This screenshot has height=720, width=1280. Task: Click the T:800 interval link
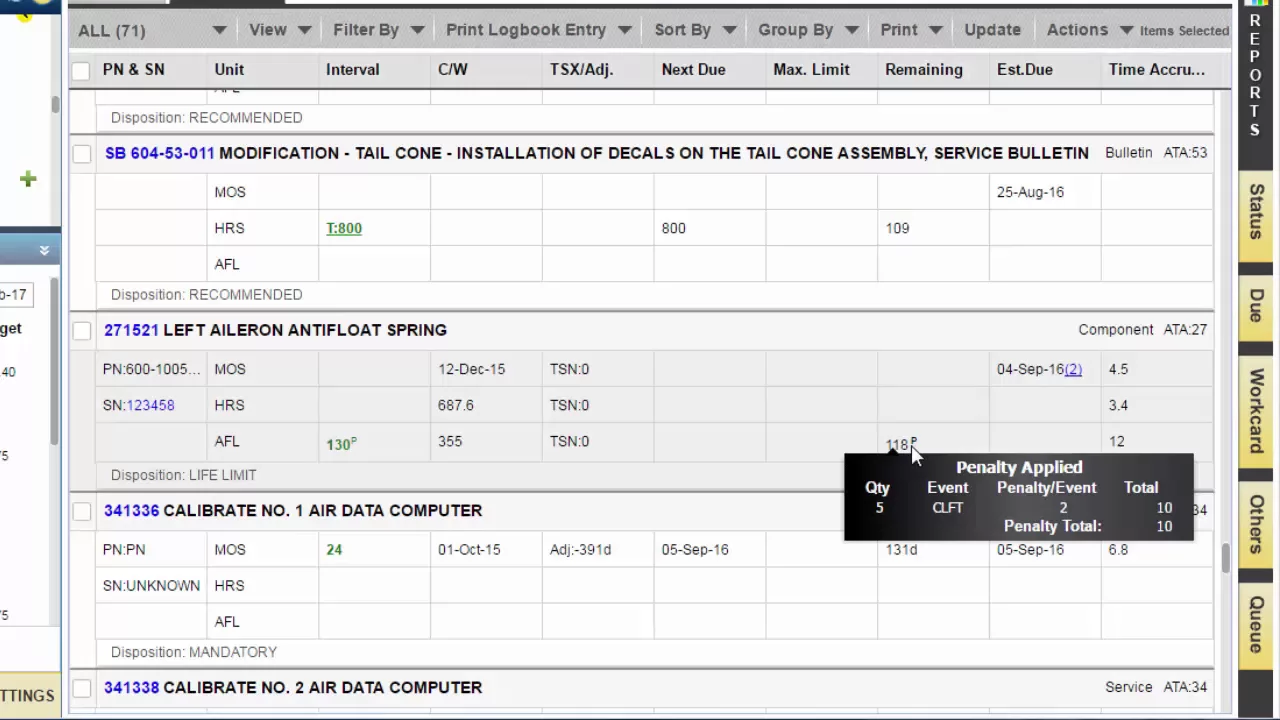pyautogui.click(x=344, y=229)
